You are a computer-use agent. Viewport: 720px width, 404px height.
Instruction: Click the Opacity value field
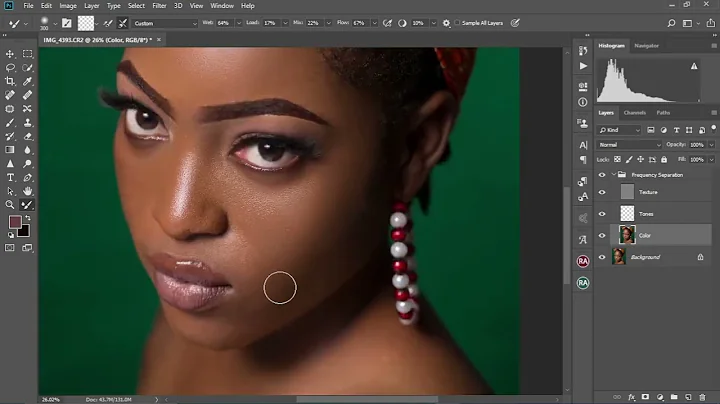697,145
